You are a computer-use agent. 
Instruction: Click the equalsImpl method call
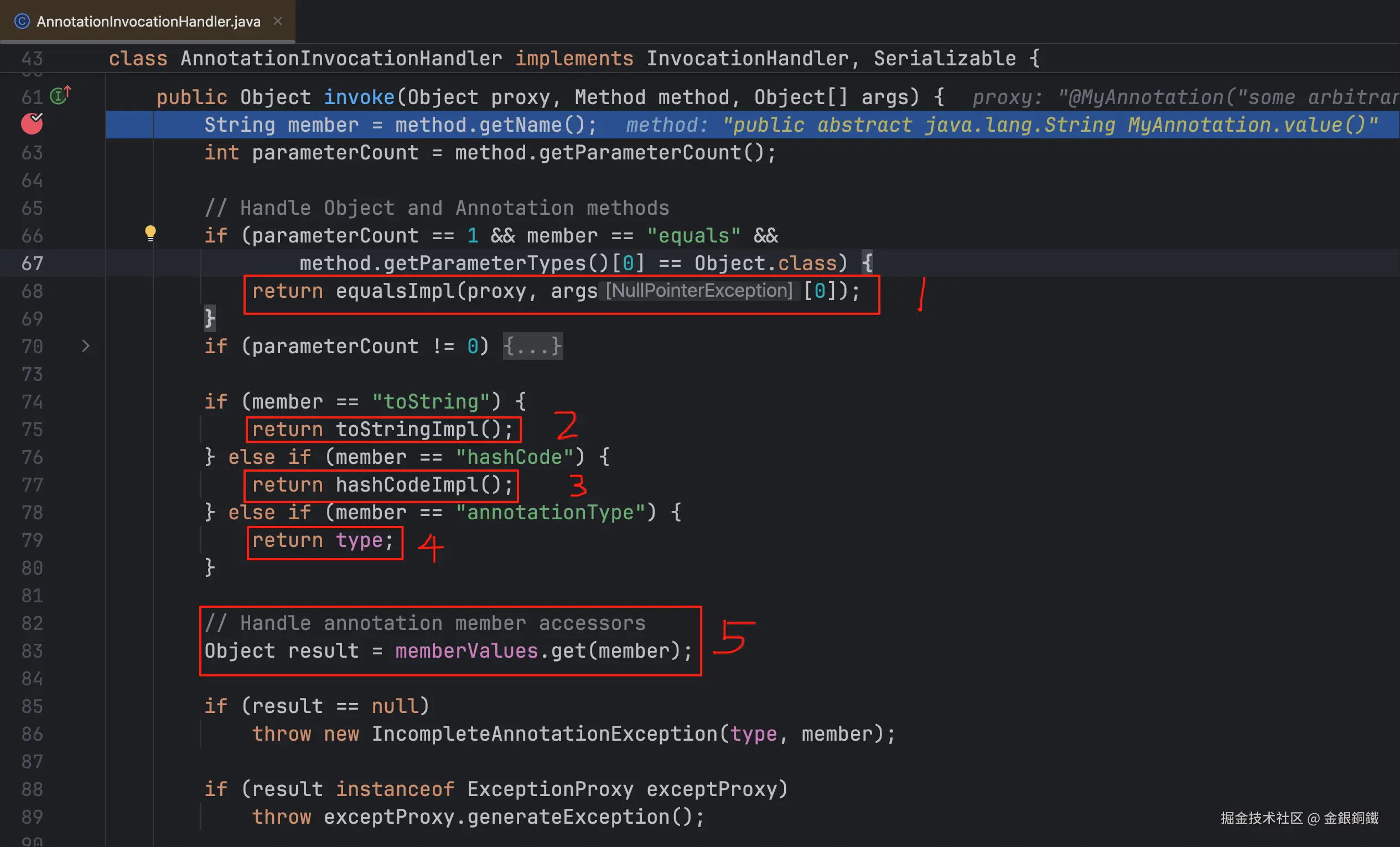coord(396,291)
